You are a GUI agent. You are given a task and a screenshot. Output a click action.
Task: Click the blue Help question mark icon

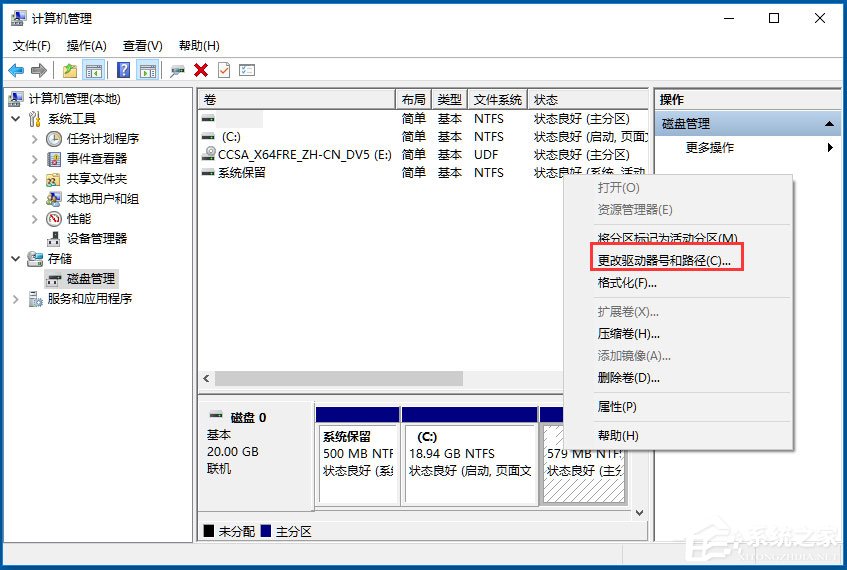(x=123, y=70)
